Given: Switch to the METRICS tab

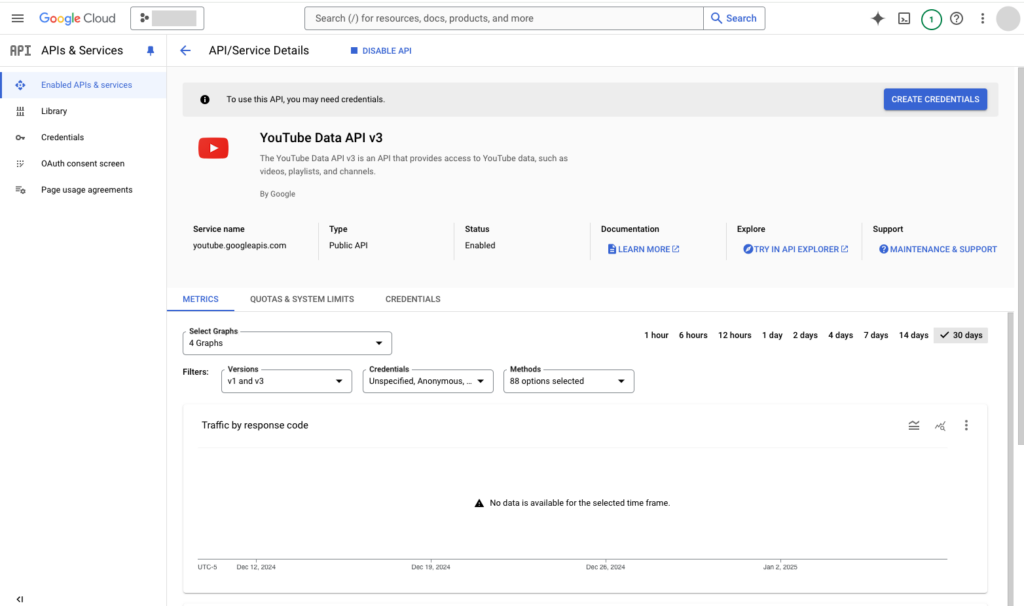Looking at the screenshot, I should click(x=200, y=299).
